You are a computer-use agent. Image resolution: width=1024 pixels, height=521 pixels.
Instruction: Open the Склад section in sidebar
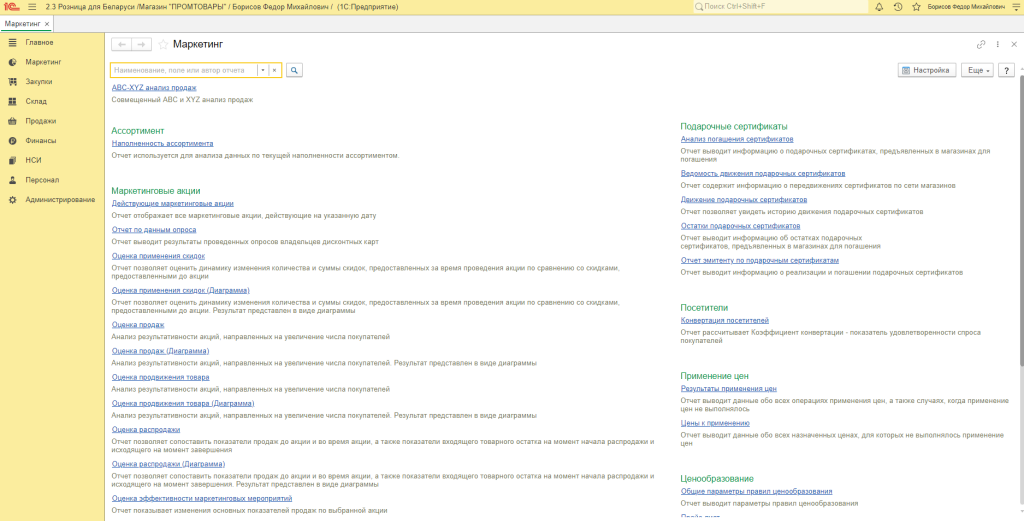click(36, 101)
